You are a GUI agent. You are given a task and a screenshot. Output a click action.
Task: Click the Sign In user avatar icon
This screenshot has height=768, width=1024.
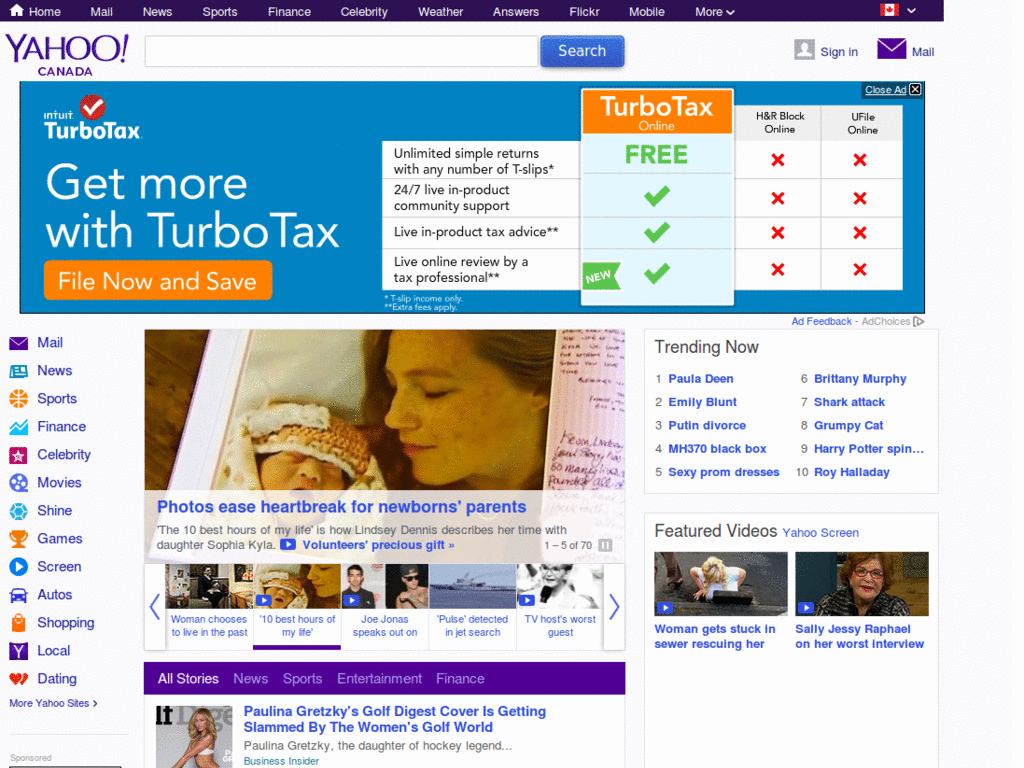pos(804,50)
